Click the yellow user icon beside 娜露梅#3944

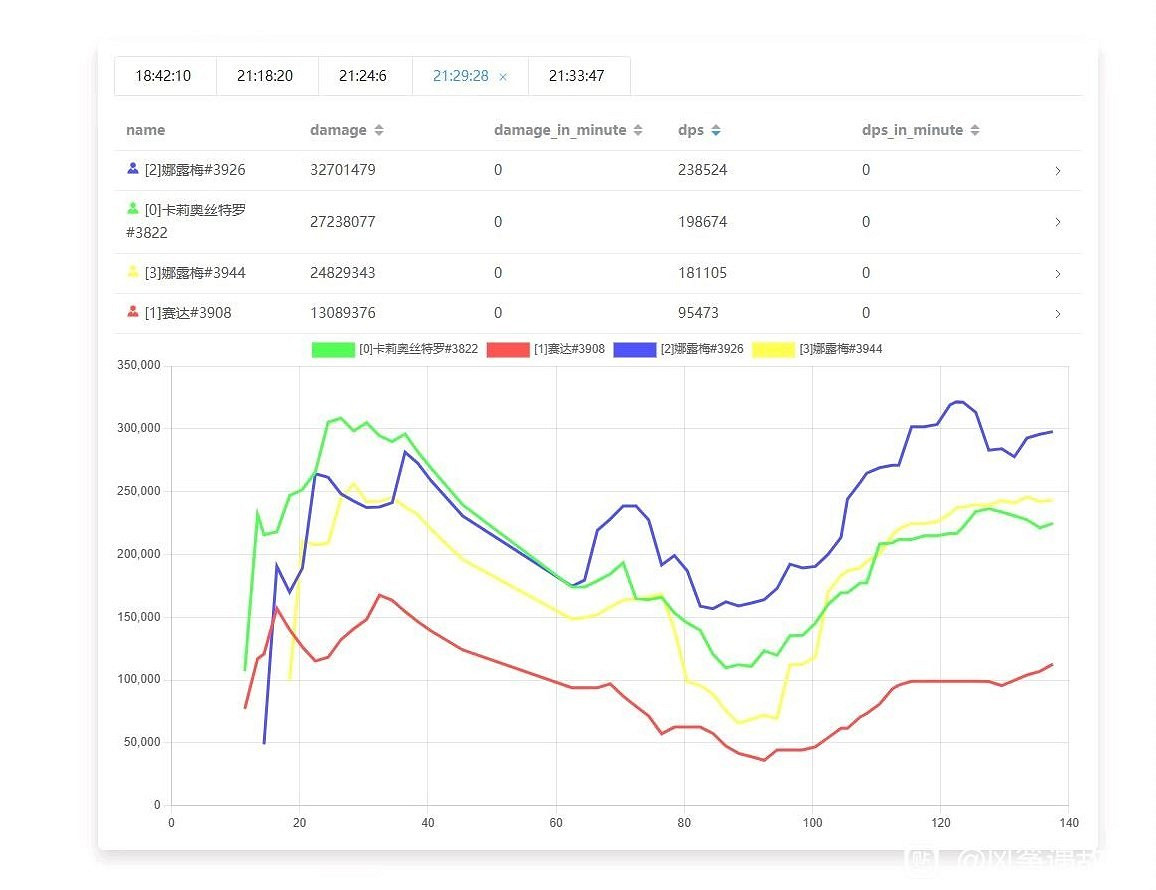point(133,272)
